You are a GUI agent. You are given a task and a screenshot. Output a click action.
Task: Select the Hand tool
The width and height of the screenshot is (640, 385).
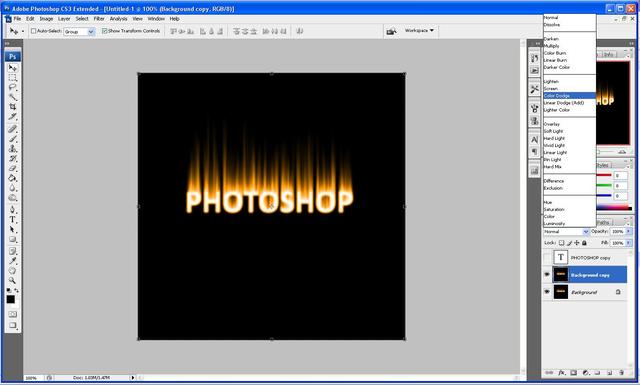point(13,271)
